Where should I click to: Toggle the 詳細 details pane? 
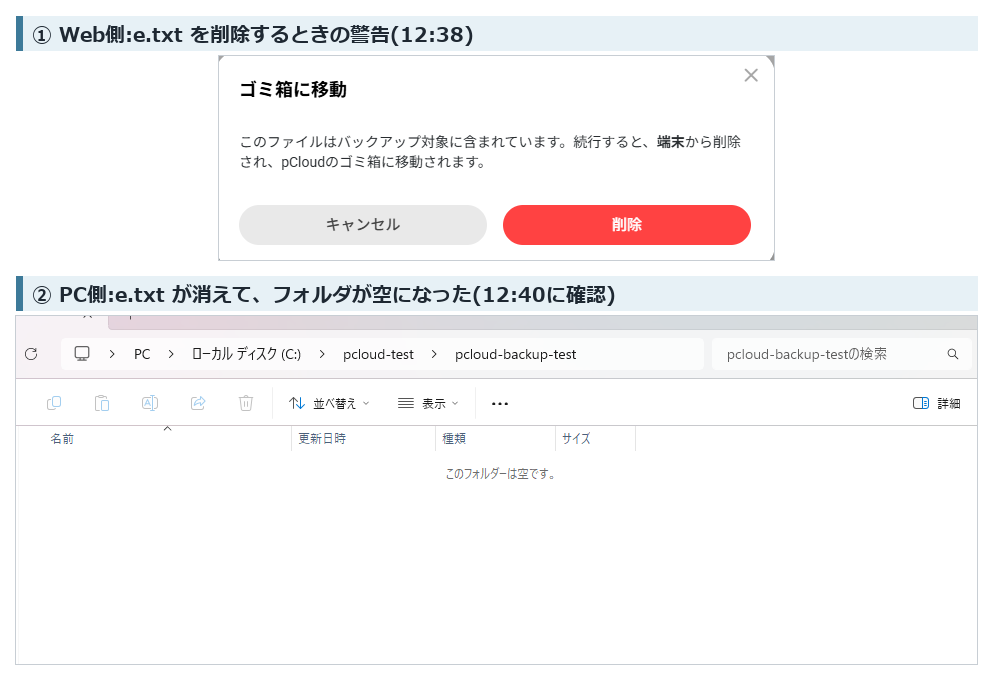937,403
